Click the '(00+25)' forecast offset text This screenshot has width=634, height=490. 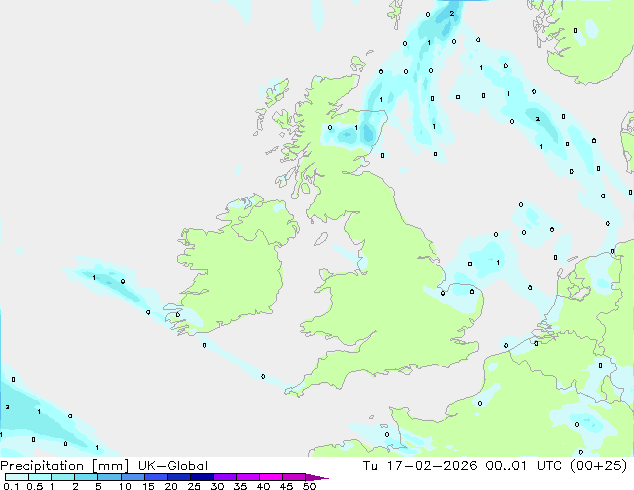(x=598, y=466)
